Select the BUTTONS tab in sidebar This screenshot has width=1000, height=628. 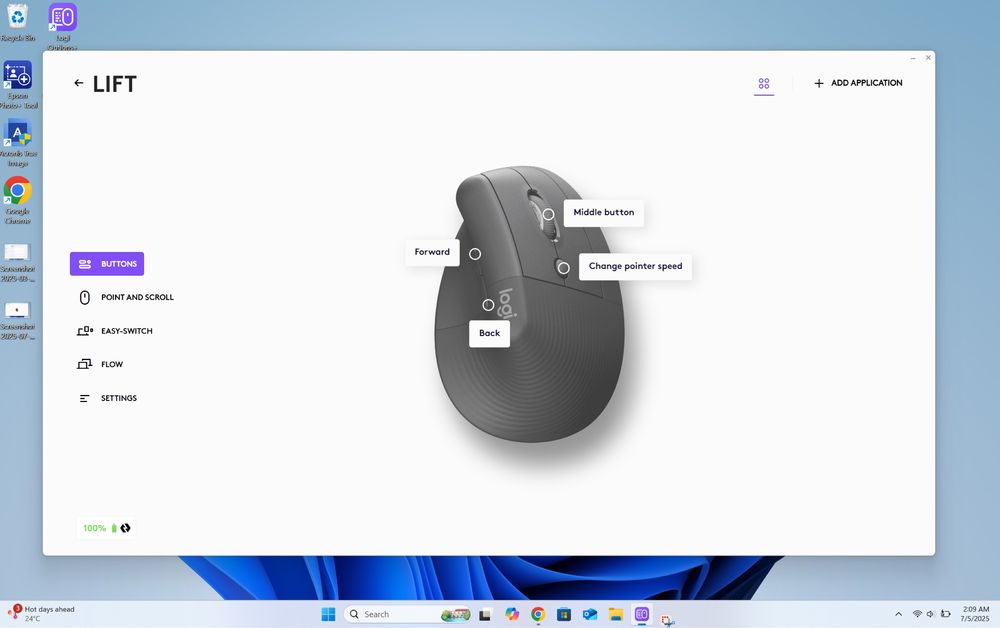click(x=107, y=264)
